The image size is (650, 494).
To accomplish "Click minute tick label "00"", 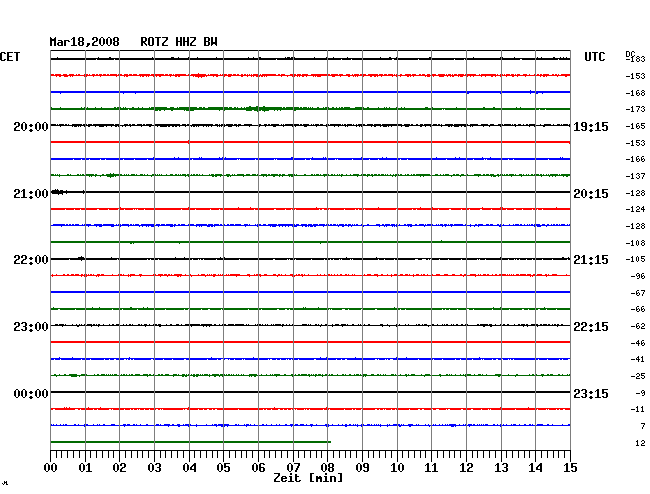I will point(51,468).
